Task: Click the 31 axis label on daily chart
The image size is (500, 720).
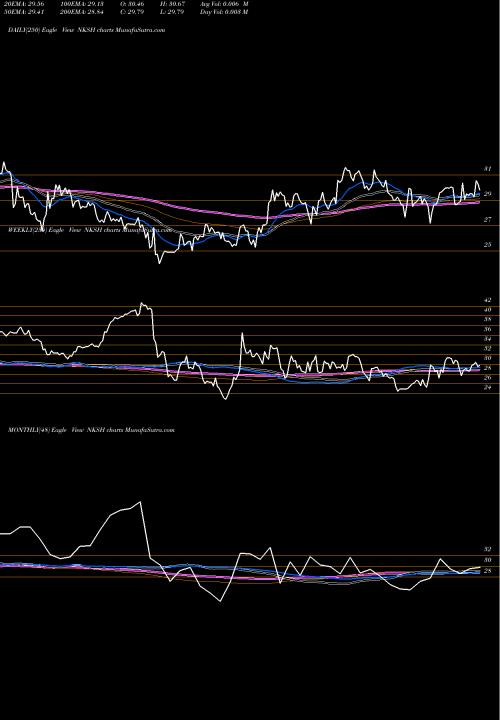Action: pyautogui.click(x=488, y=169)
